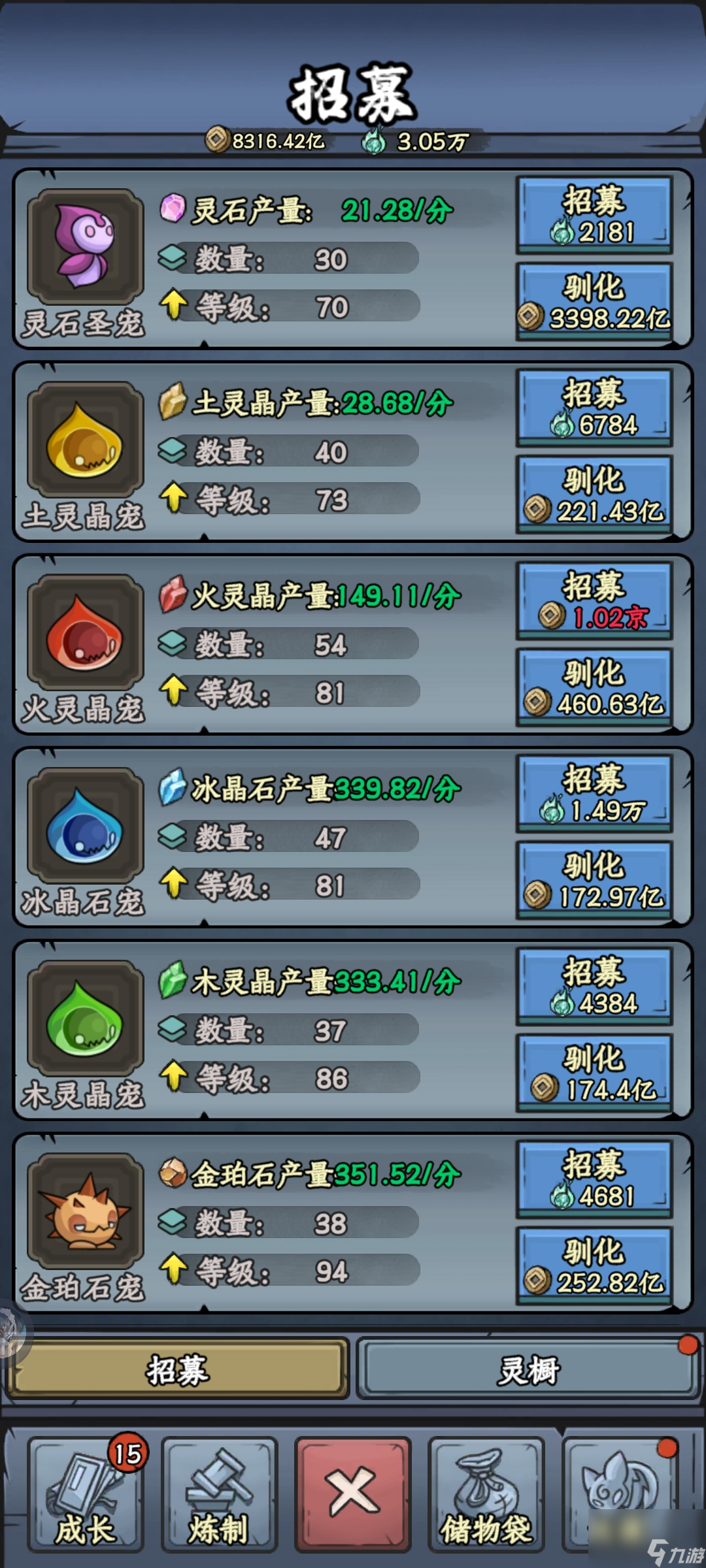
Task: Close the panel with the red X button
Action: click(x=353, y=1495)
